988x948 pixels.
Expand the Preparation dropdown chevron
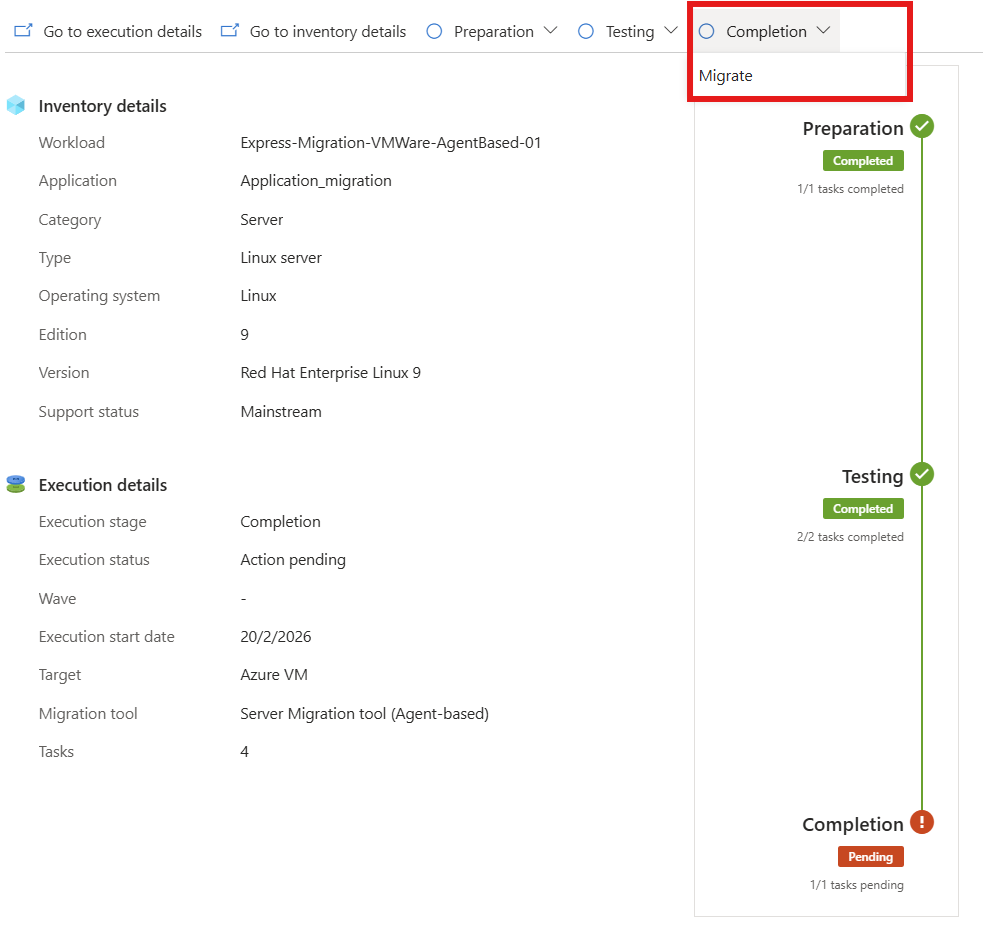(551, 30)
